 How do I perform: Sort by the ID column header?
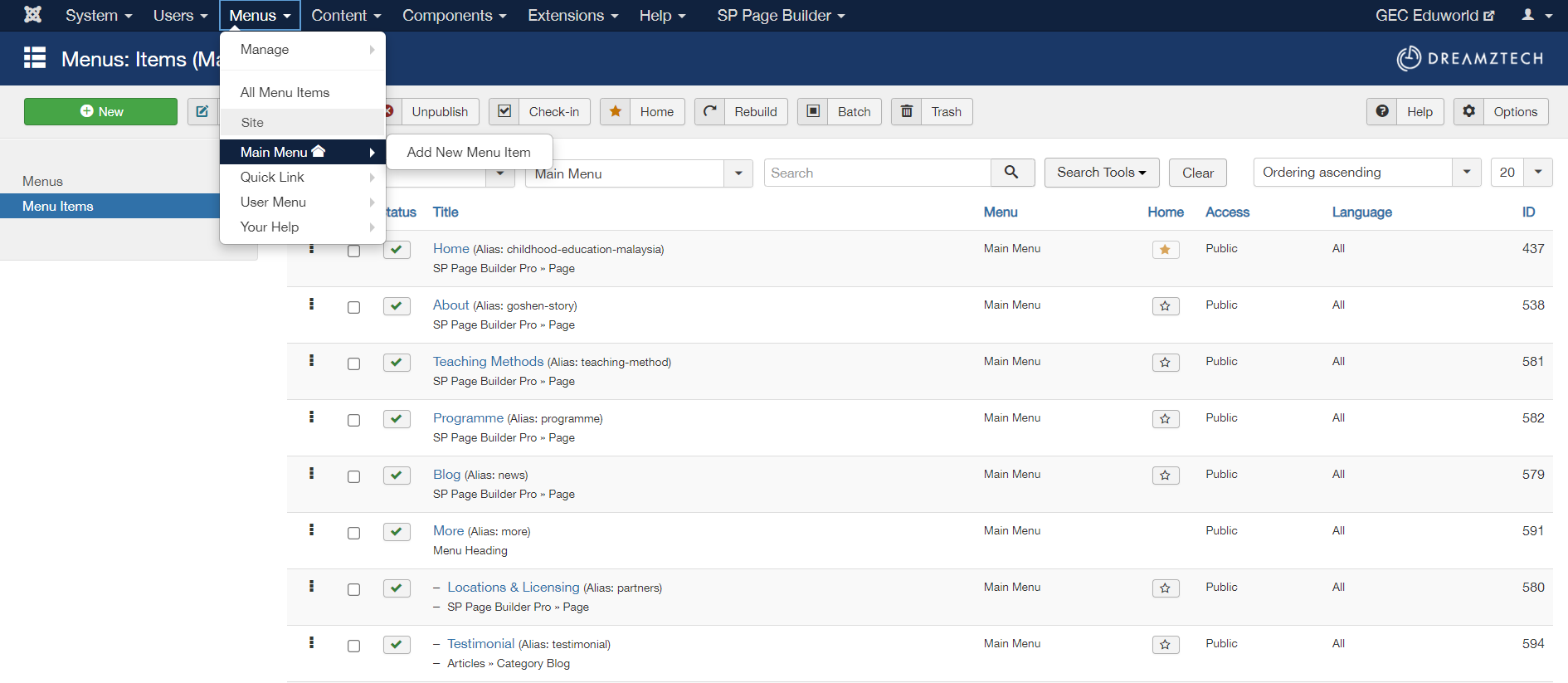(x=1528, y=212)
